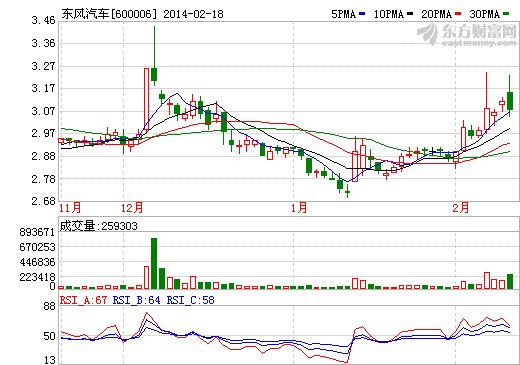The width and height of the screenshot is (520, 365).
Task: Click the 3.27 price axis label
Action: 43,66
